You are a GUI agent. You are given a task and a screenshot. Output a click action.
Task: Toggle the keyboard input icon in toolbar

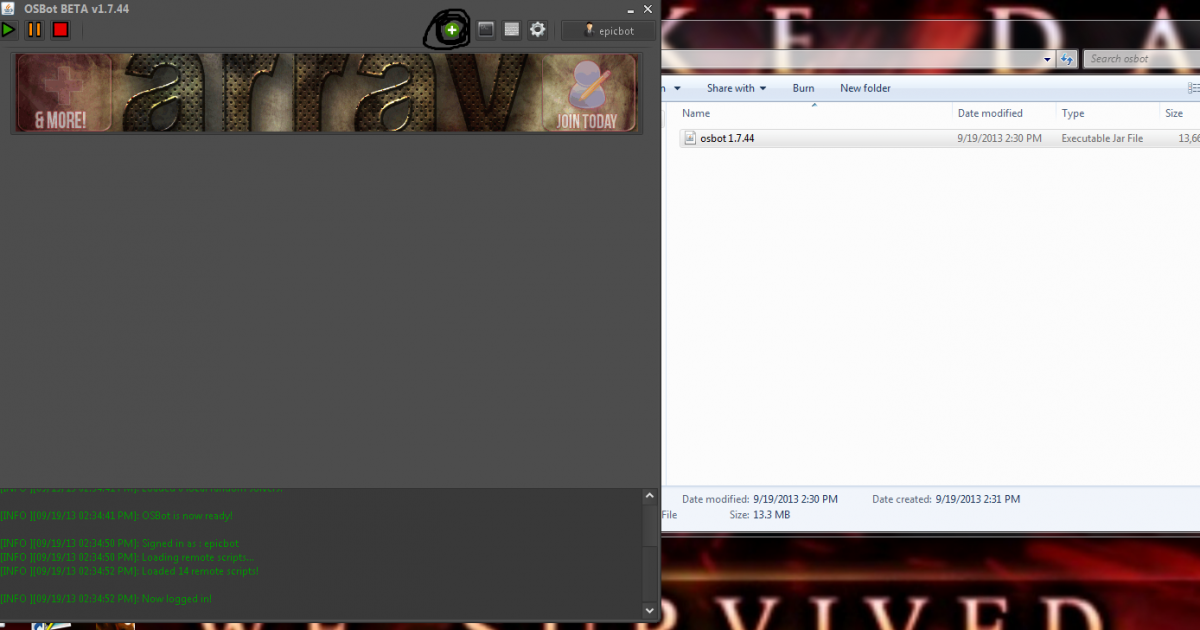click(512, 30)
